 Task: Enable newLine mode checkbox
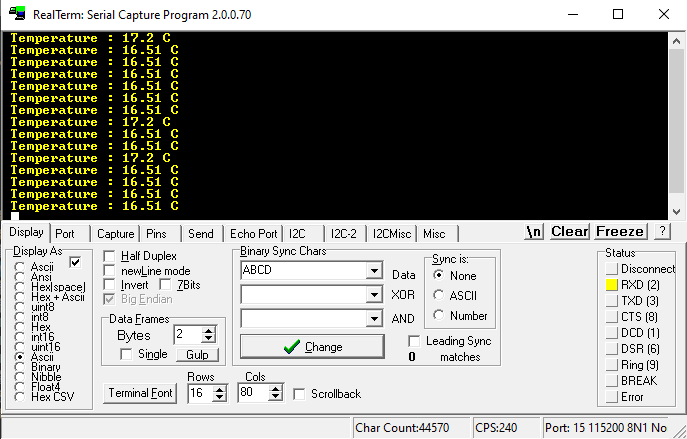(x=109, y=270)
